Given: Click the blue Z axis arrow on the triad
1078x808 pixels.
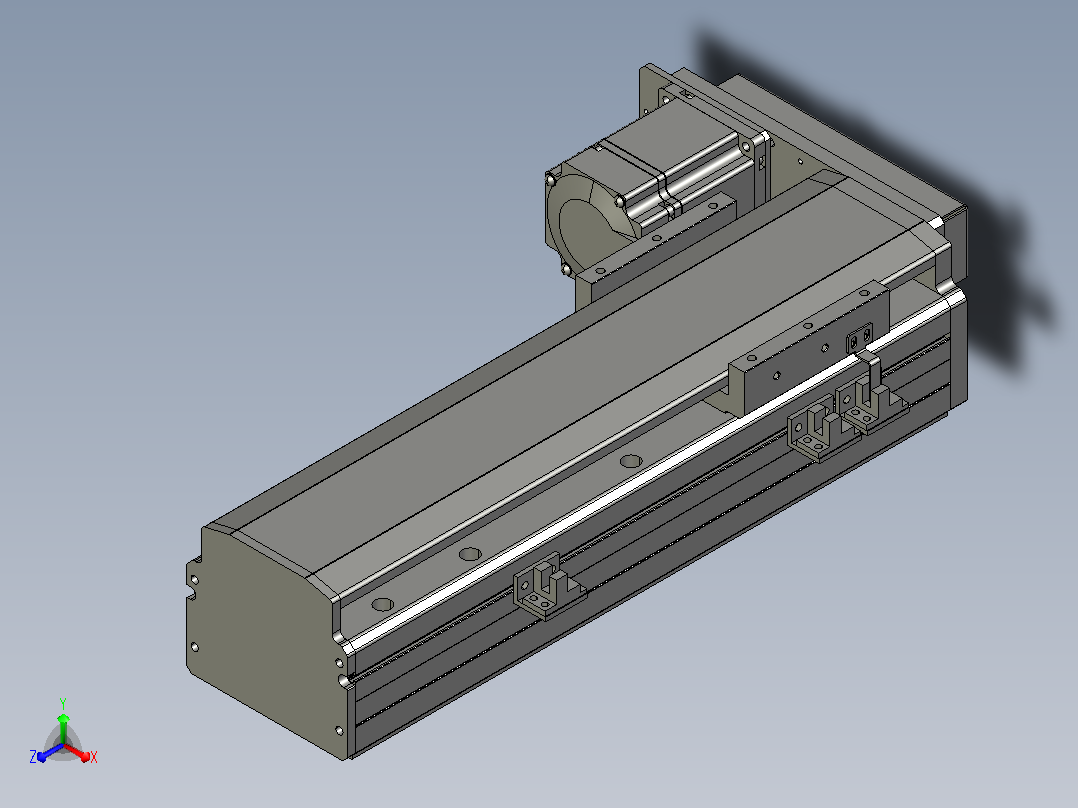Looking at the screenshot, I should click(x=50, y=752).
